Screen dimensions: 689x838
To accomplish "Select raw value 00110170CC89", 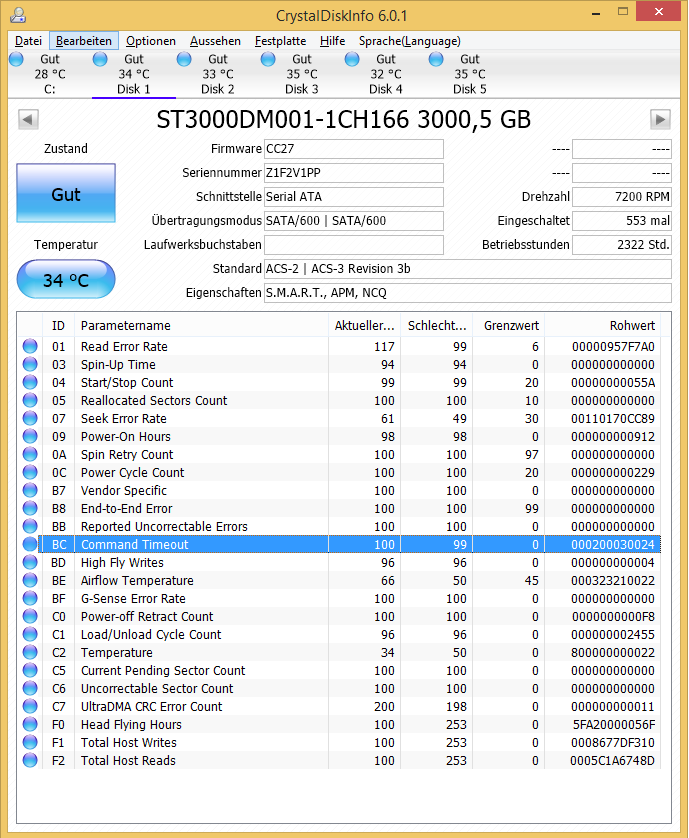I will point(613,418).
